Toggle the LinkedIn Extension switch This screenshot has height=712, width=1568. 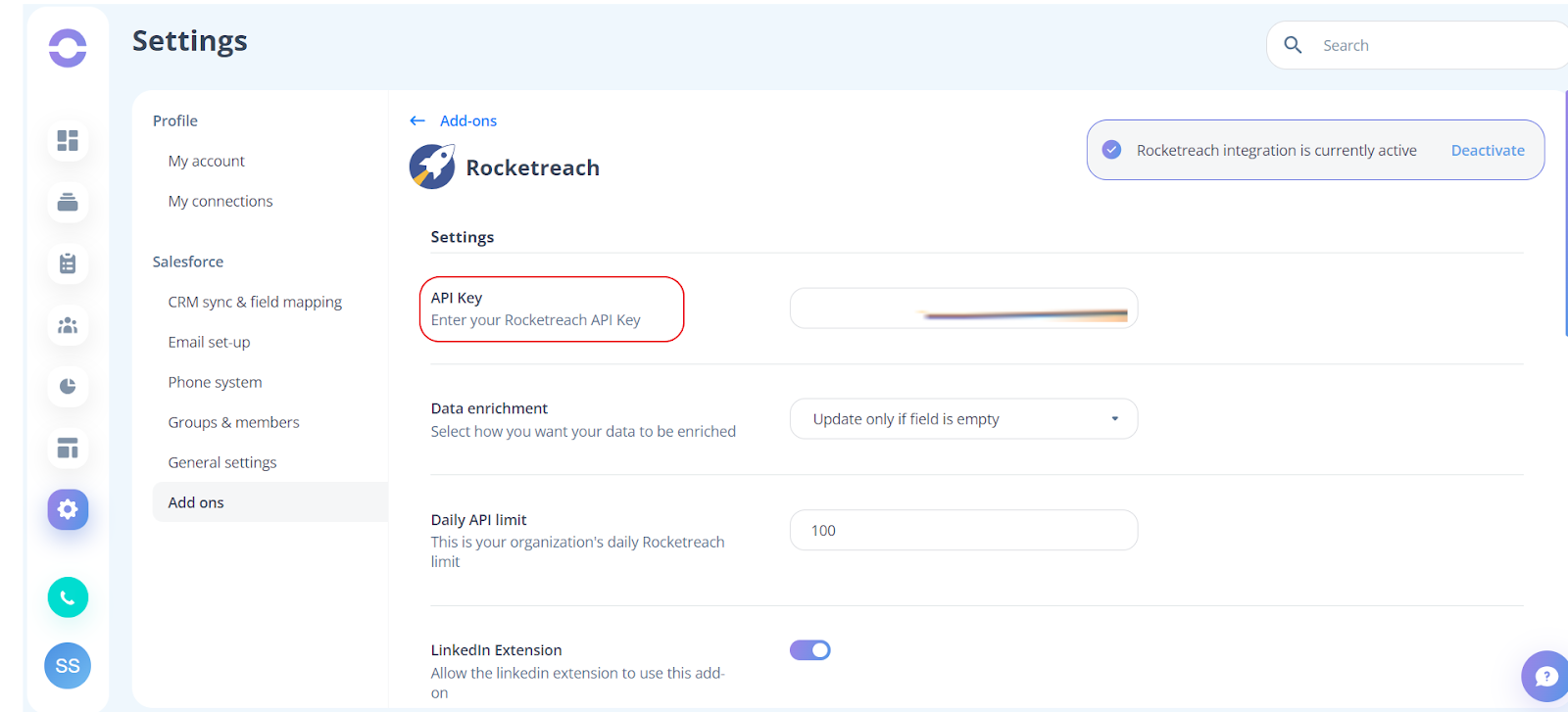810,650
